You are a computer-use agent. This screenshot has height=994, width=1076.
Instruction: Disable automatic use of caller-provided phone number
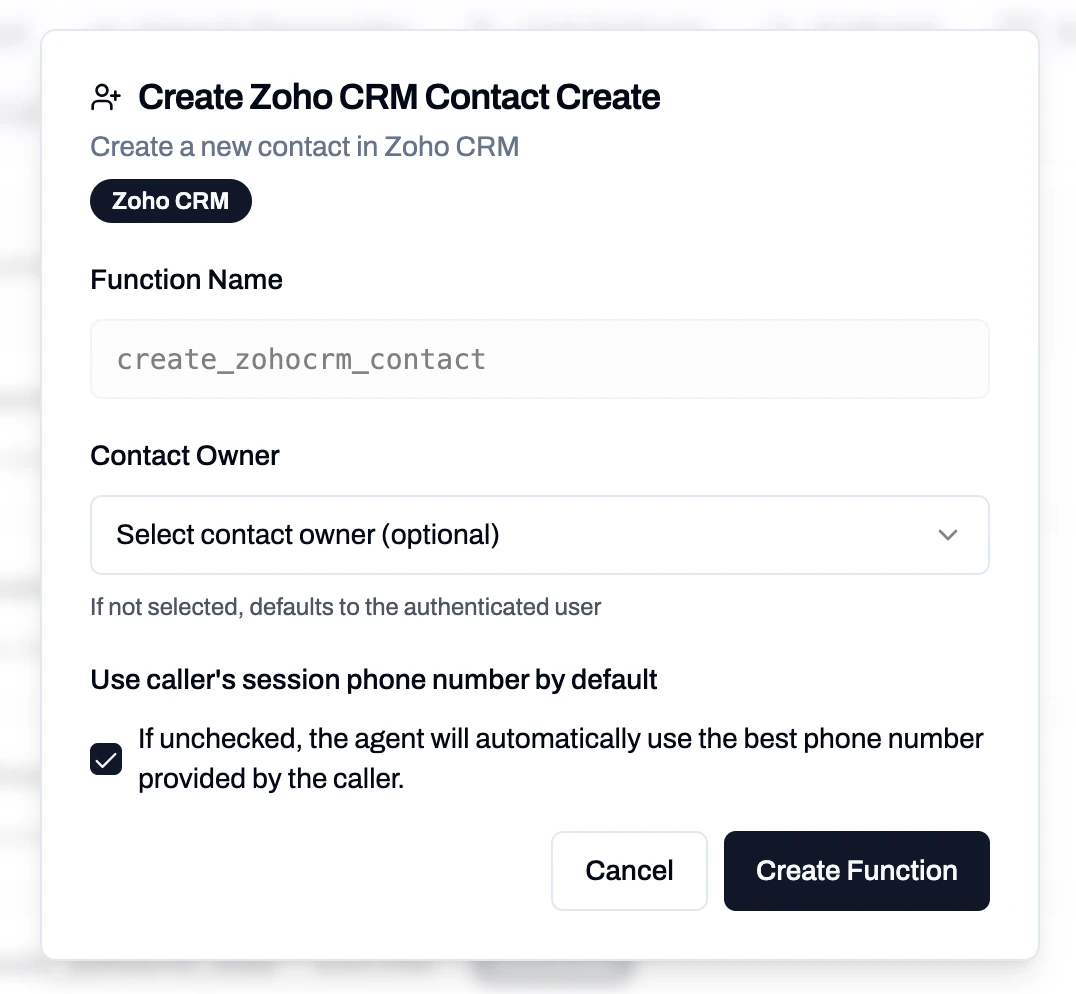click(105, 759)
